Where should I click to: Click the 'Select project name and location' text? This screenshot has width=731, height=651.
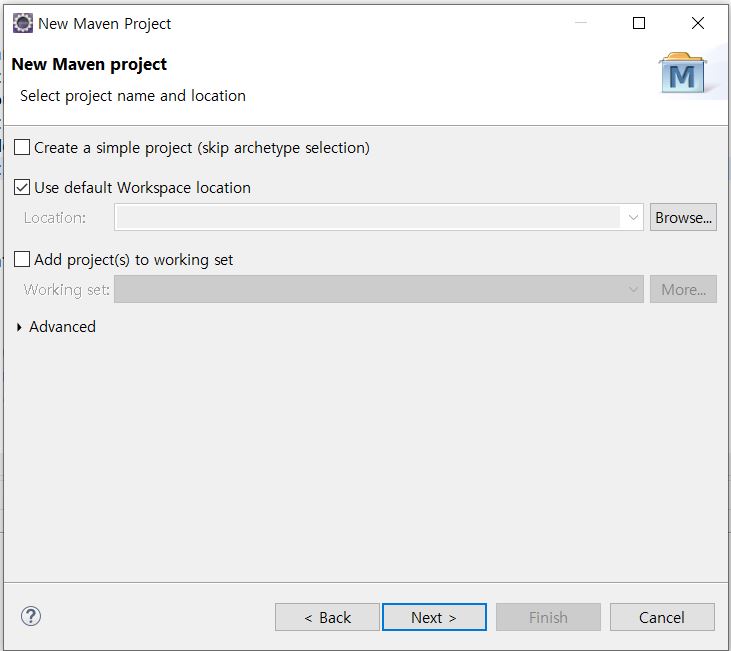(x=133, y=96)
